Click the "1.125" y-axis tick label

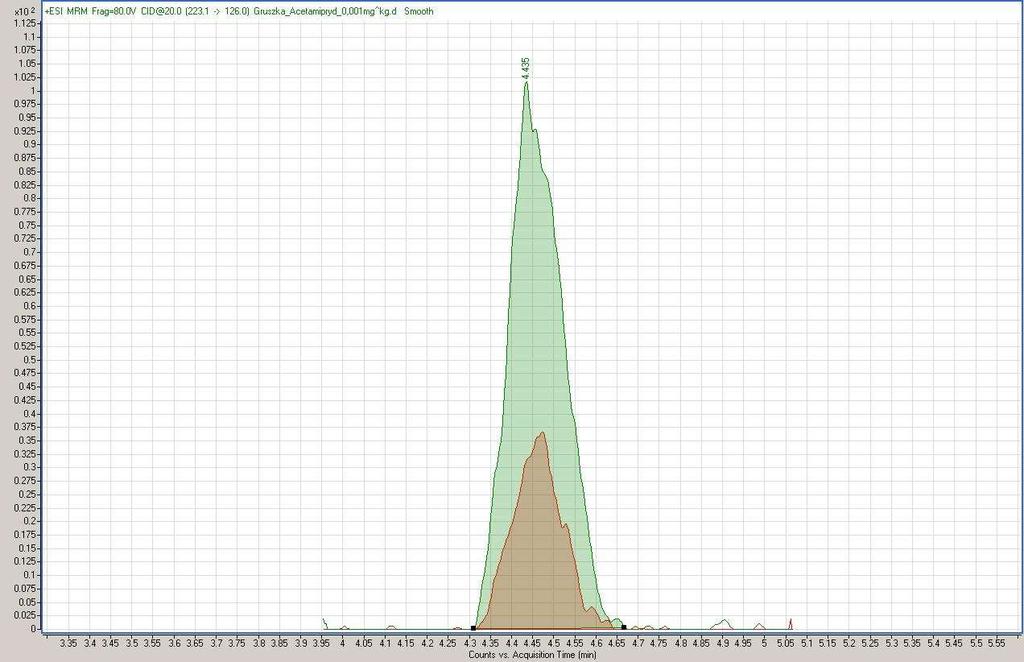coord(25,24)
